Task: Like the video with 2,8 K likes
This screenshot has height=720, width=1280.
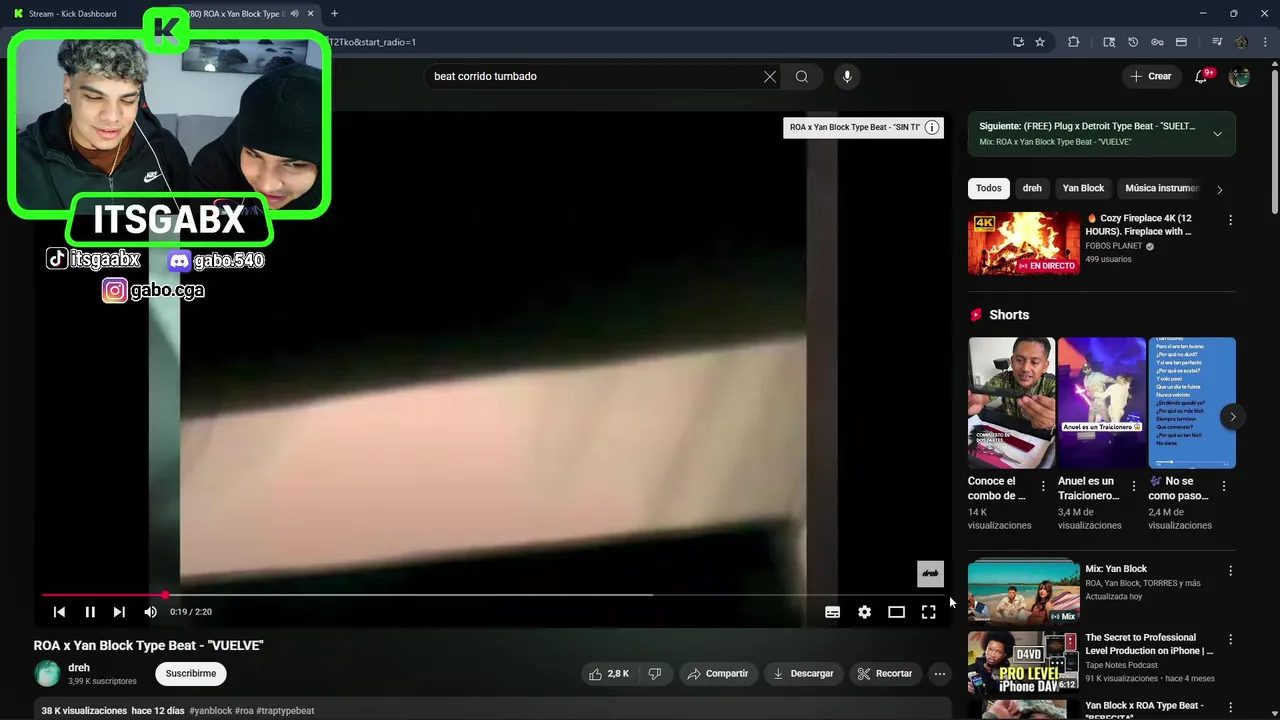Action: [609, 674]
